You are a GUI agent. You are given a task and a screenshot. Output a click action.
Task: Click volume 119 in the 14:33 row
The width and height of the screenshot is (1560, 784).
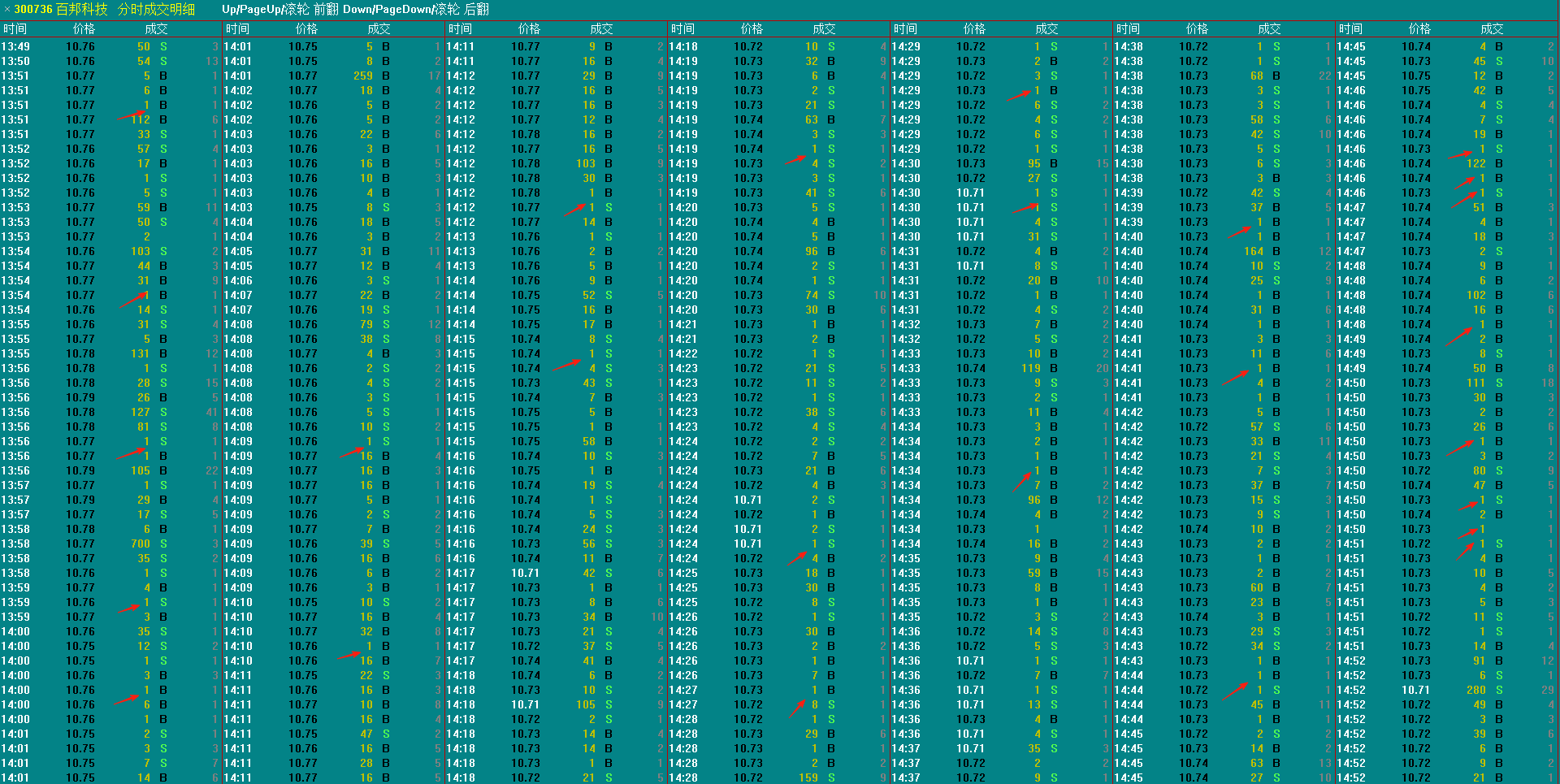pos(1031,368)
